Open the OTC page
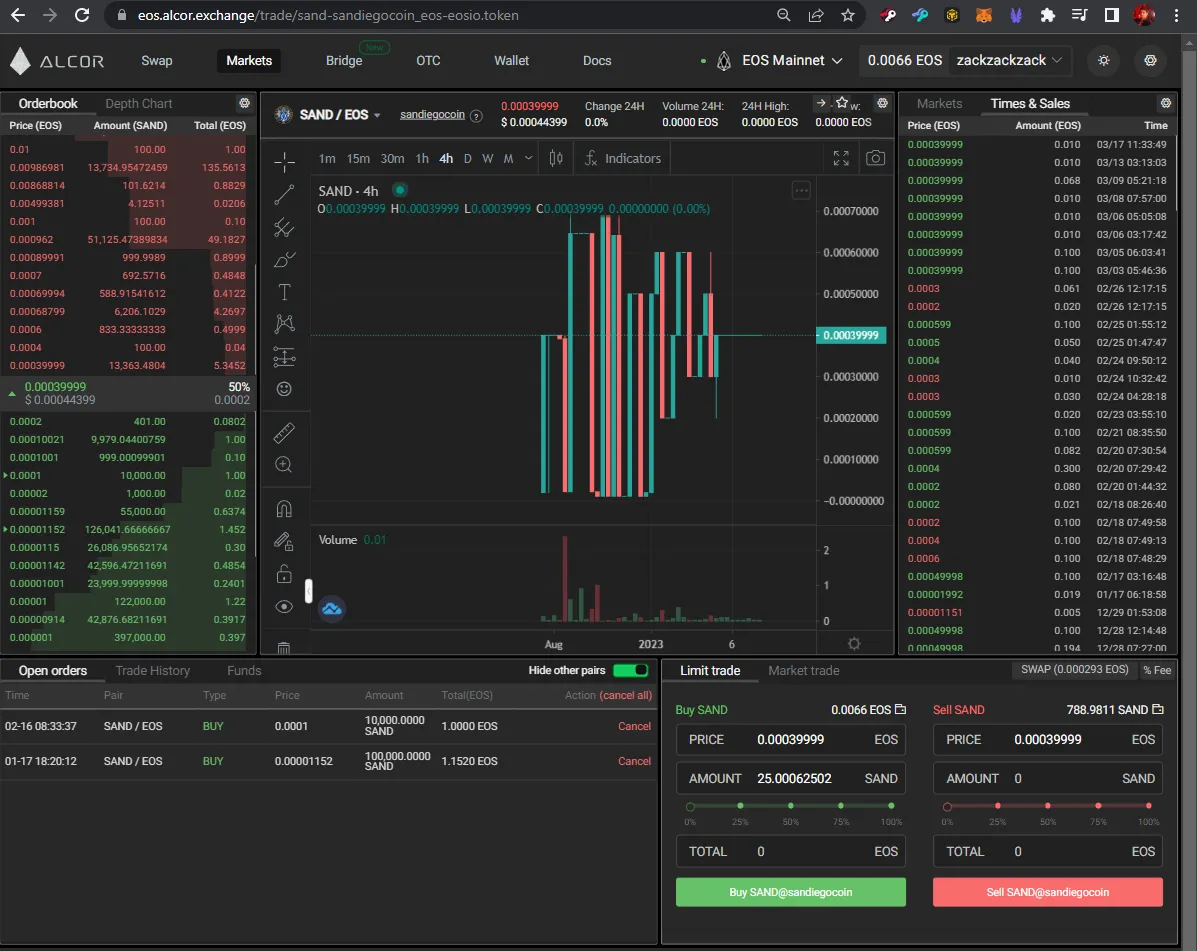 coord(428,60)
